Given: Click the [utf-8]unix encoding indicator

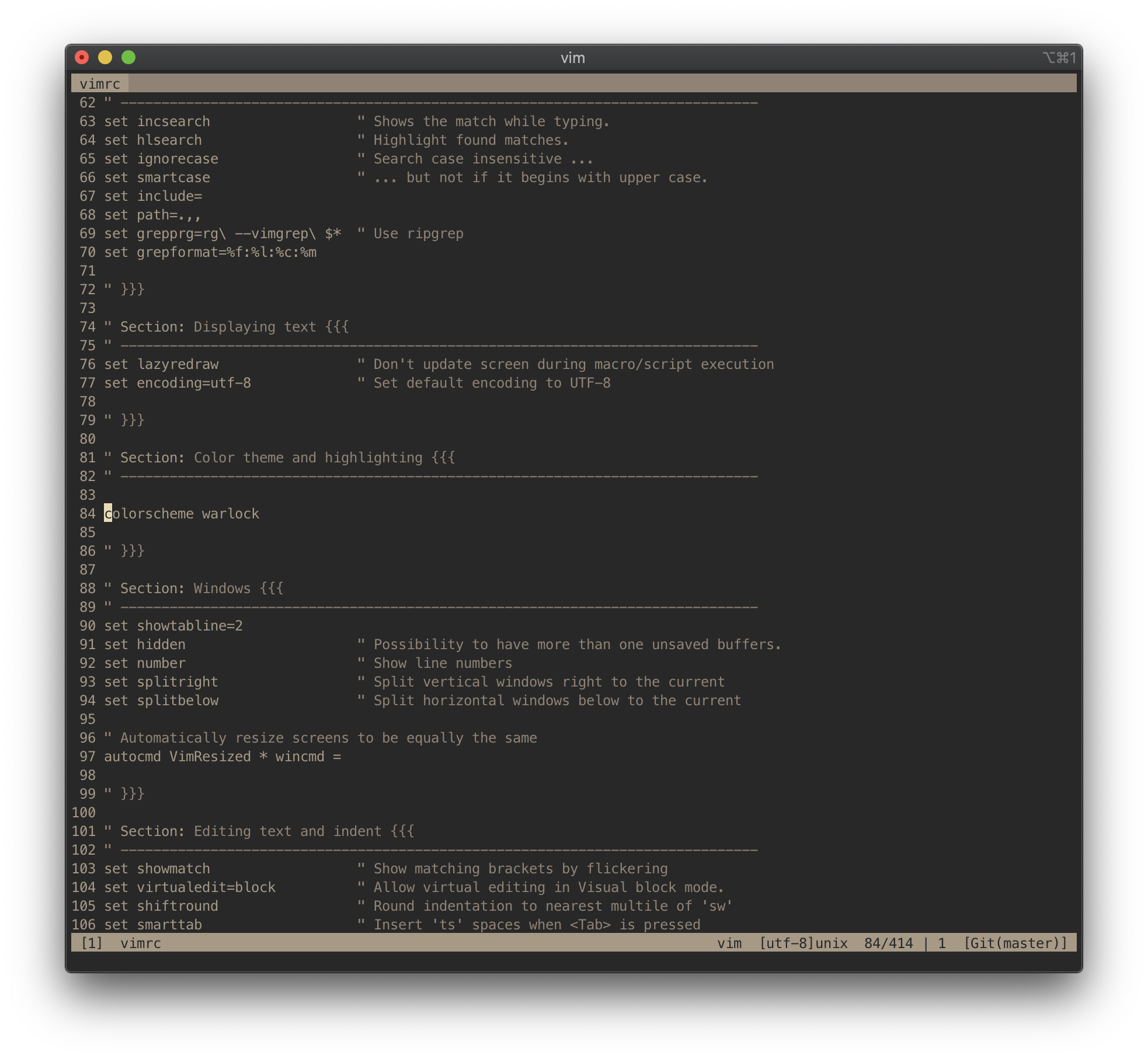Looking at the screenshot, I should pos(803,943).
